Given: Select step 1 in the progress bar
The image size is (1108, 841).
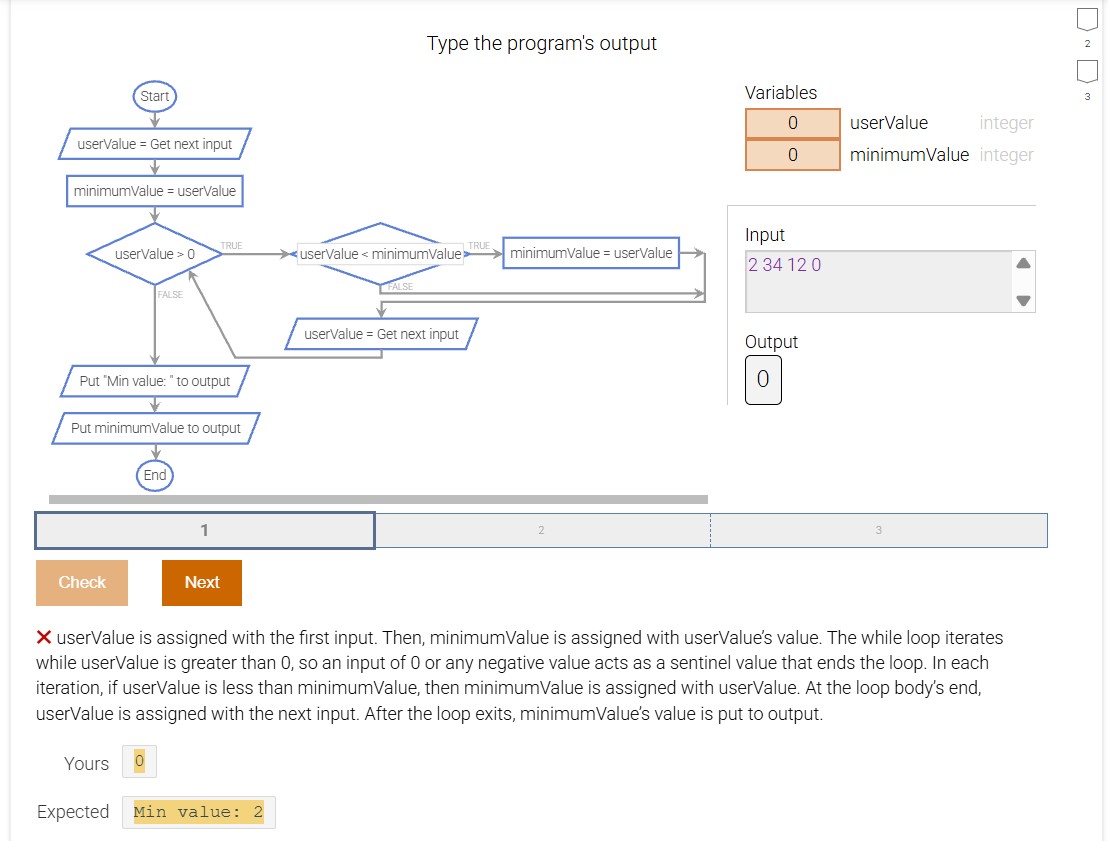Looking at the screenshot, I should pyautogui.click(x=205, y=530).
